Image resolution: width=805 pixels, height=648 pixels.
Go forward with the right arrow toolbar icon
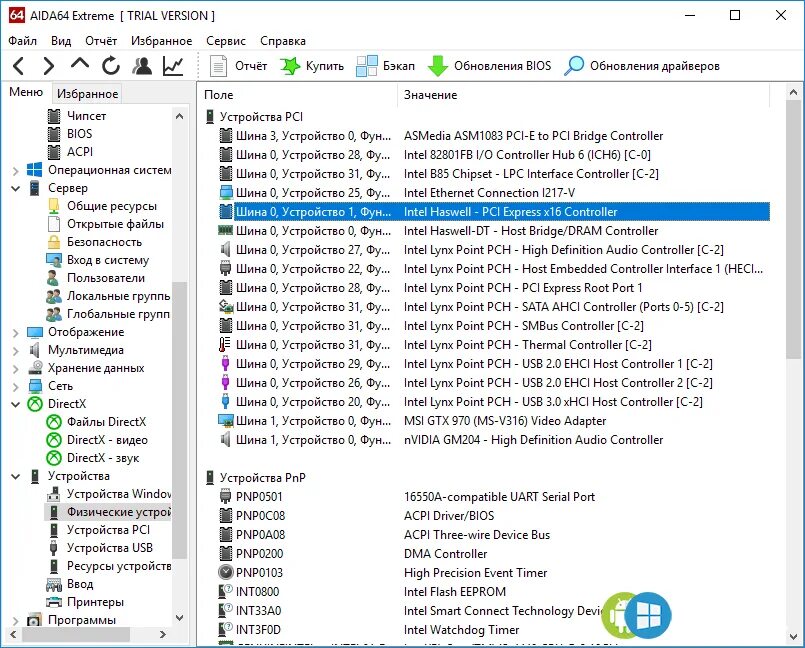(x=49, y=66)
